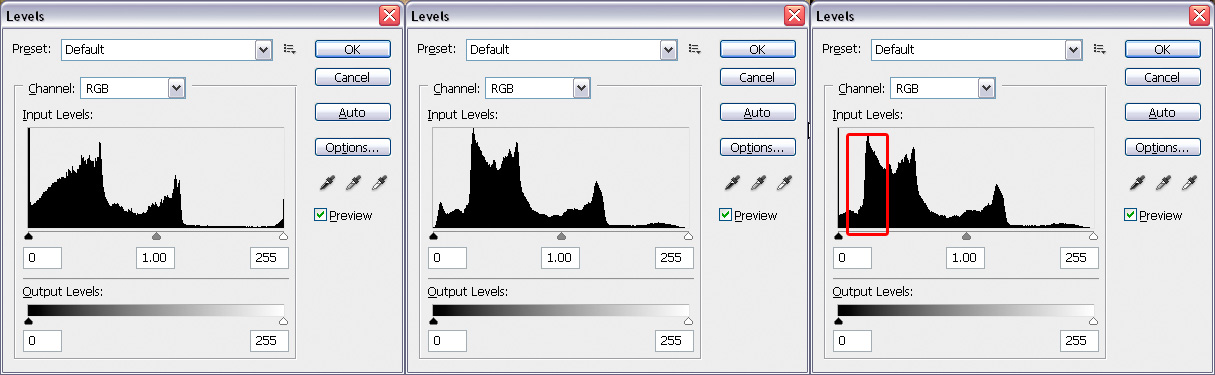
Task: Select the gray point eyedropper in left dialog
Action: click(353, 183)
